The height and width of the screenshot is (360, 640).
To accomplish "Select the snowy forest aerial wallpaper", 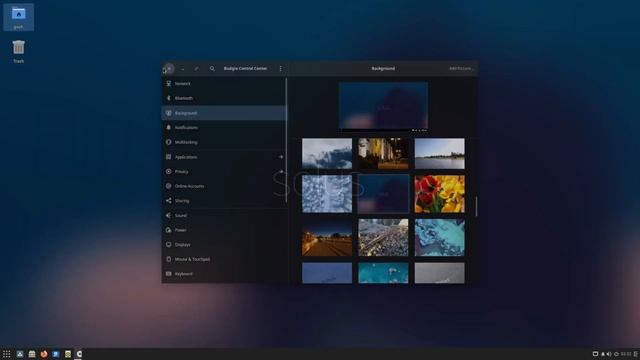I will click(x=327, y=194).
